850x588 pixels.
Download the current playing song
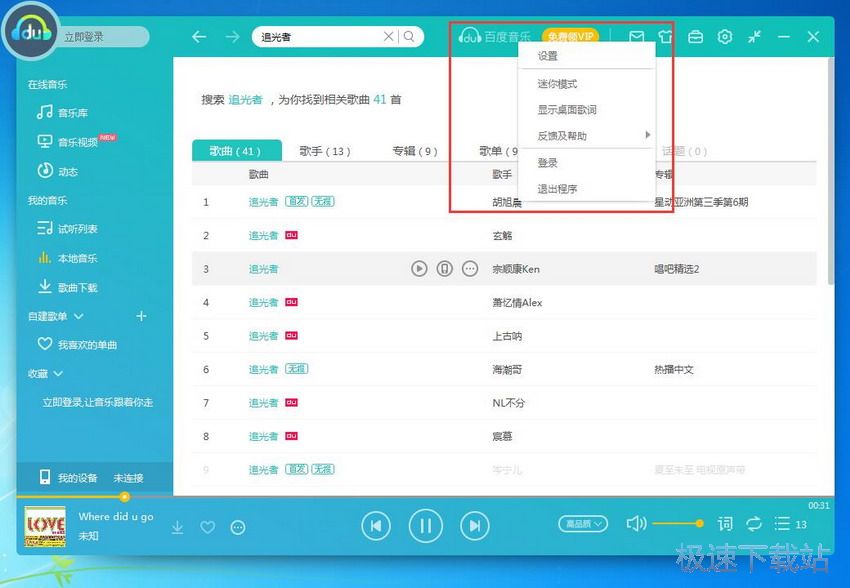coord(177,527)
